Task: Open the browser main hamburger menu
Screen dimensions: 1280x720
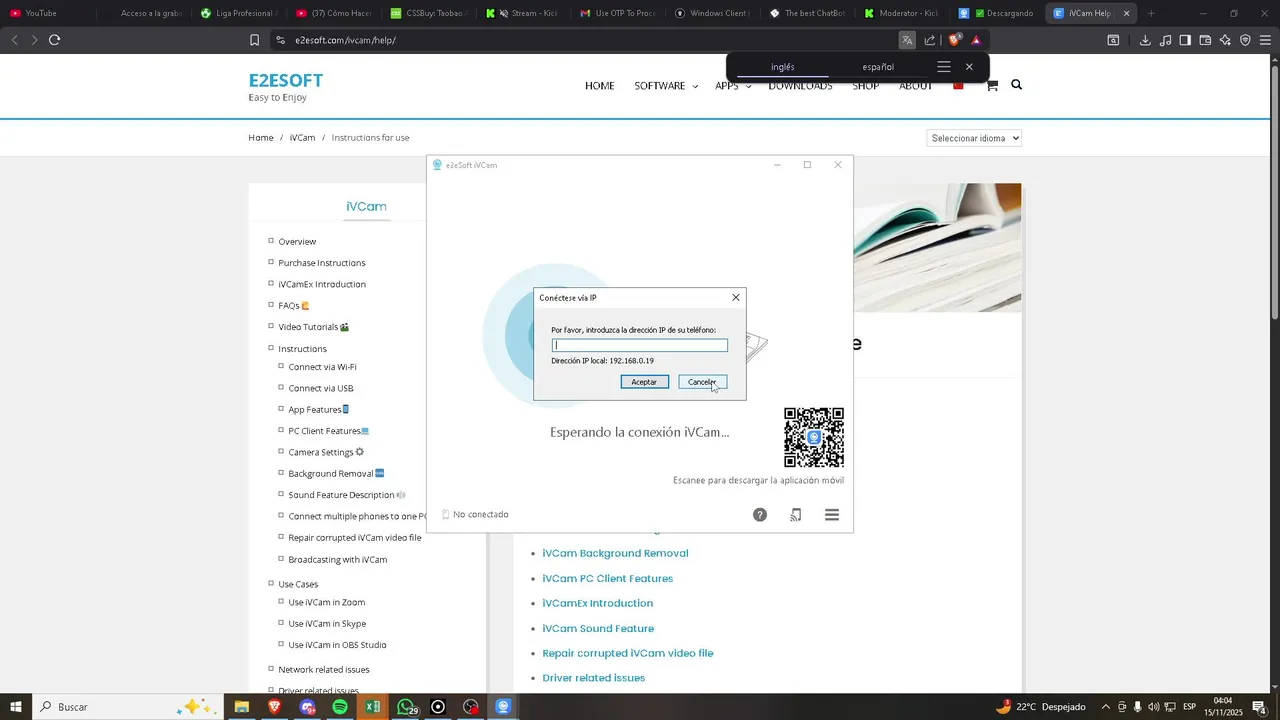Action: pyautogui.click(x=1266, y=40)
